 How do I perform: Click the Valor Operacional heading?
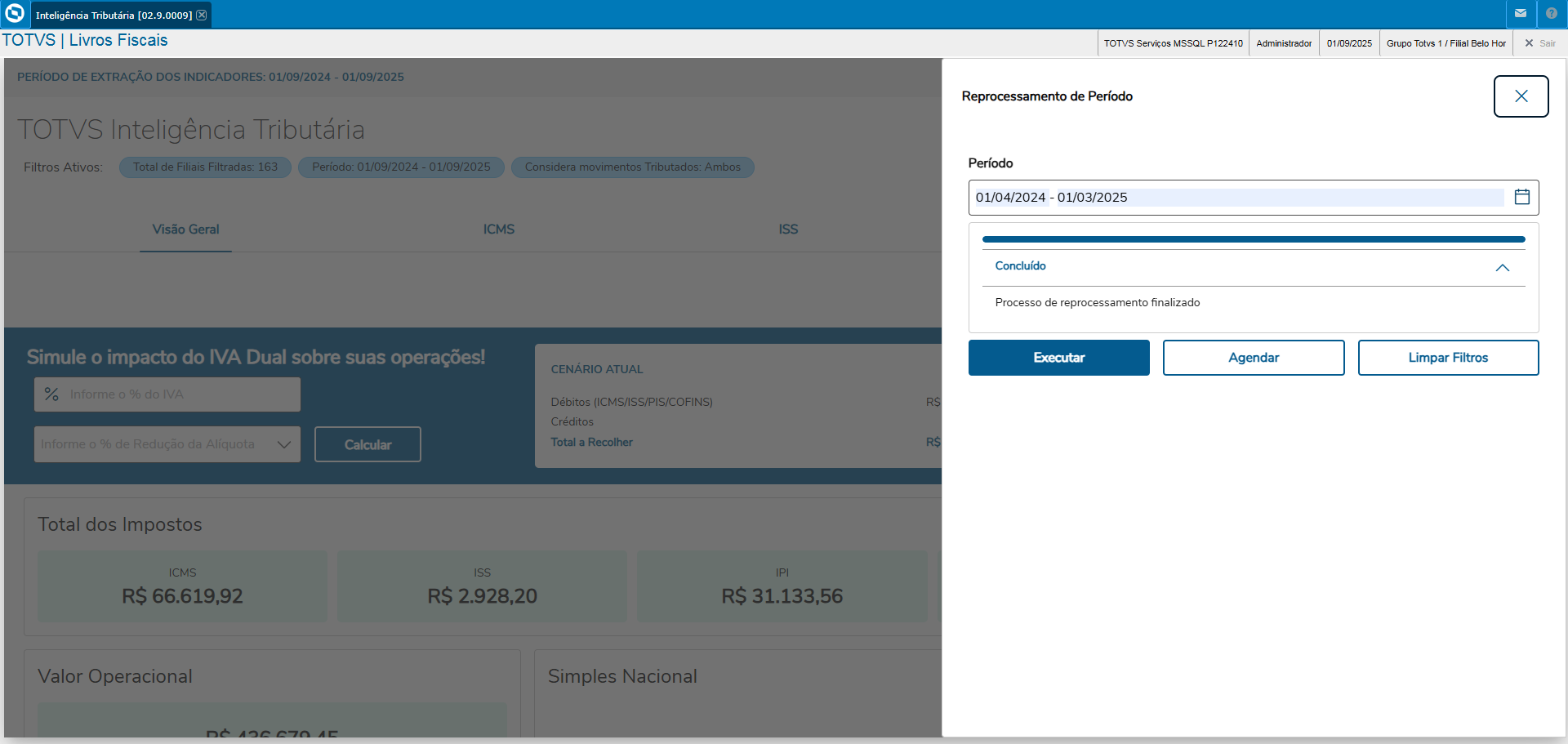pyautogui.click(x=115, y=676)
